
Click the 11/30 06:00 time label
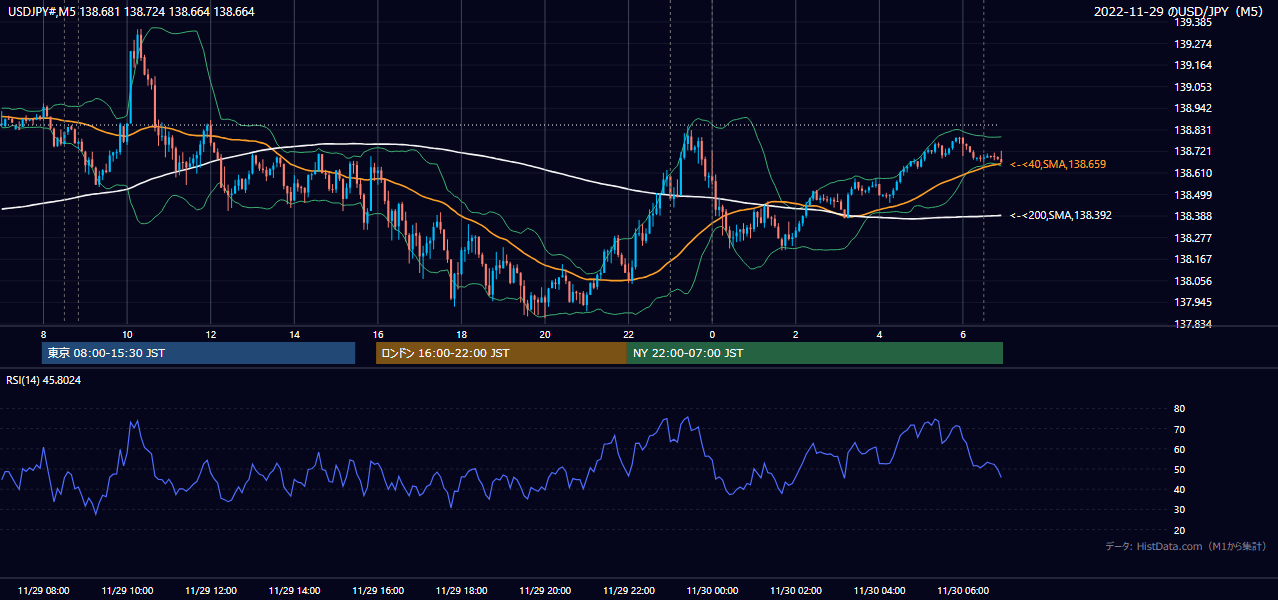(x=962, y=591)
